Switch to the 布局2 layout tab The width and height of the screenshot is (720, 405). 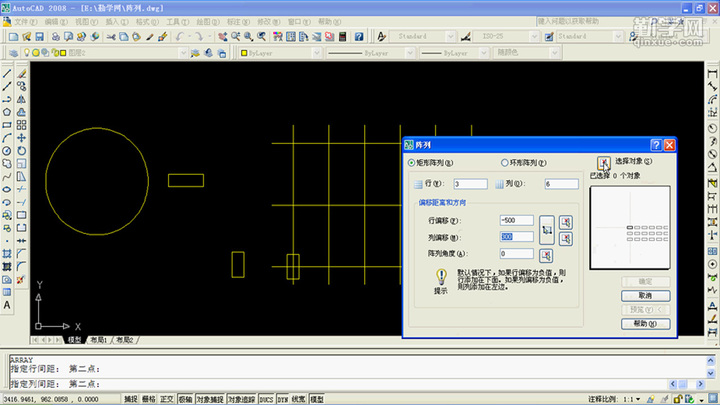(x=124, y=340)
